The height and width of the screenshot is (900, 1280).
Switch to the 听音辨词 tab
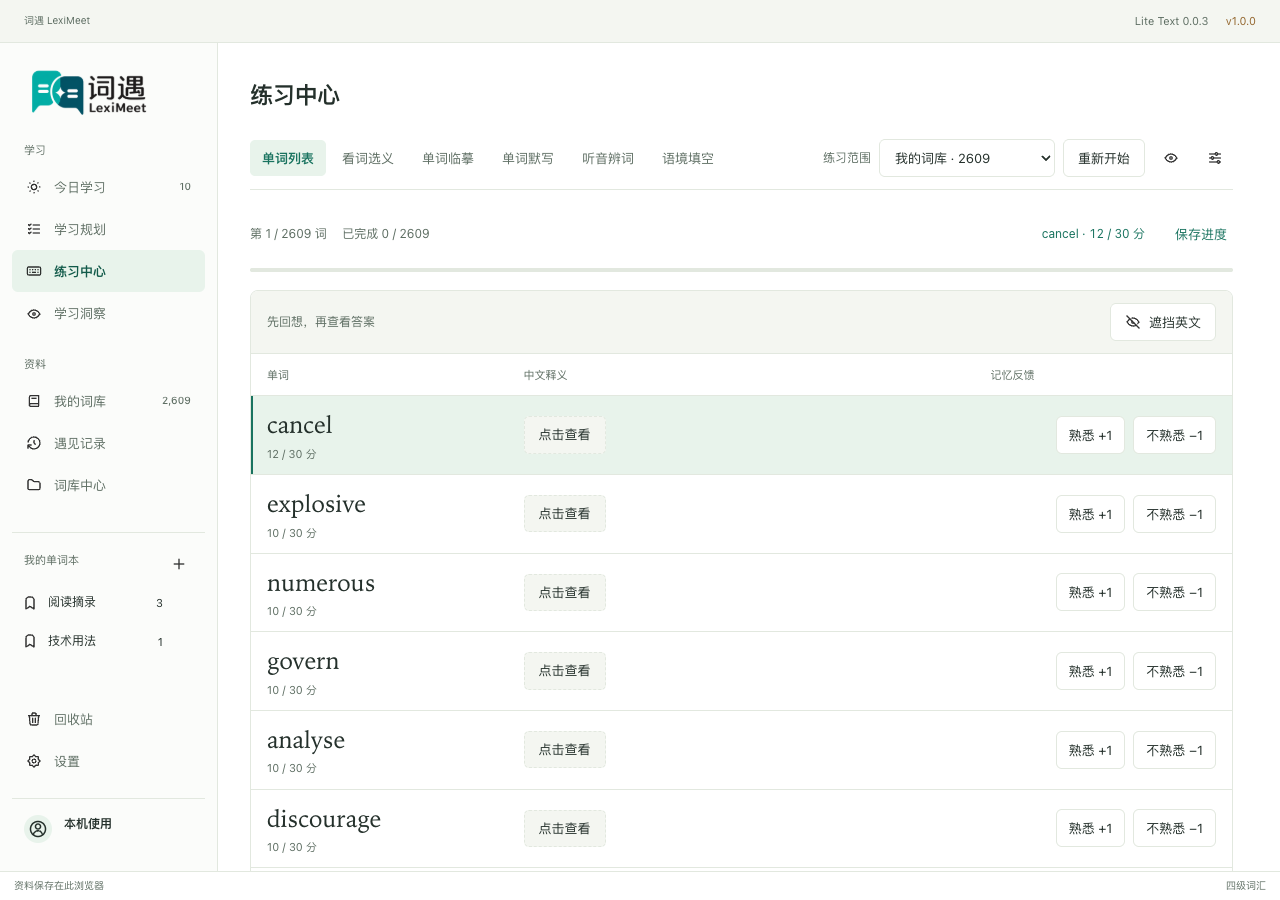(608, 158)
